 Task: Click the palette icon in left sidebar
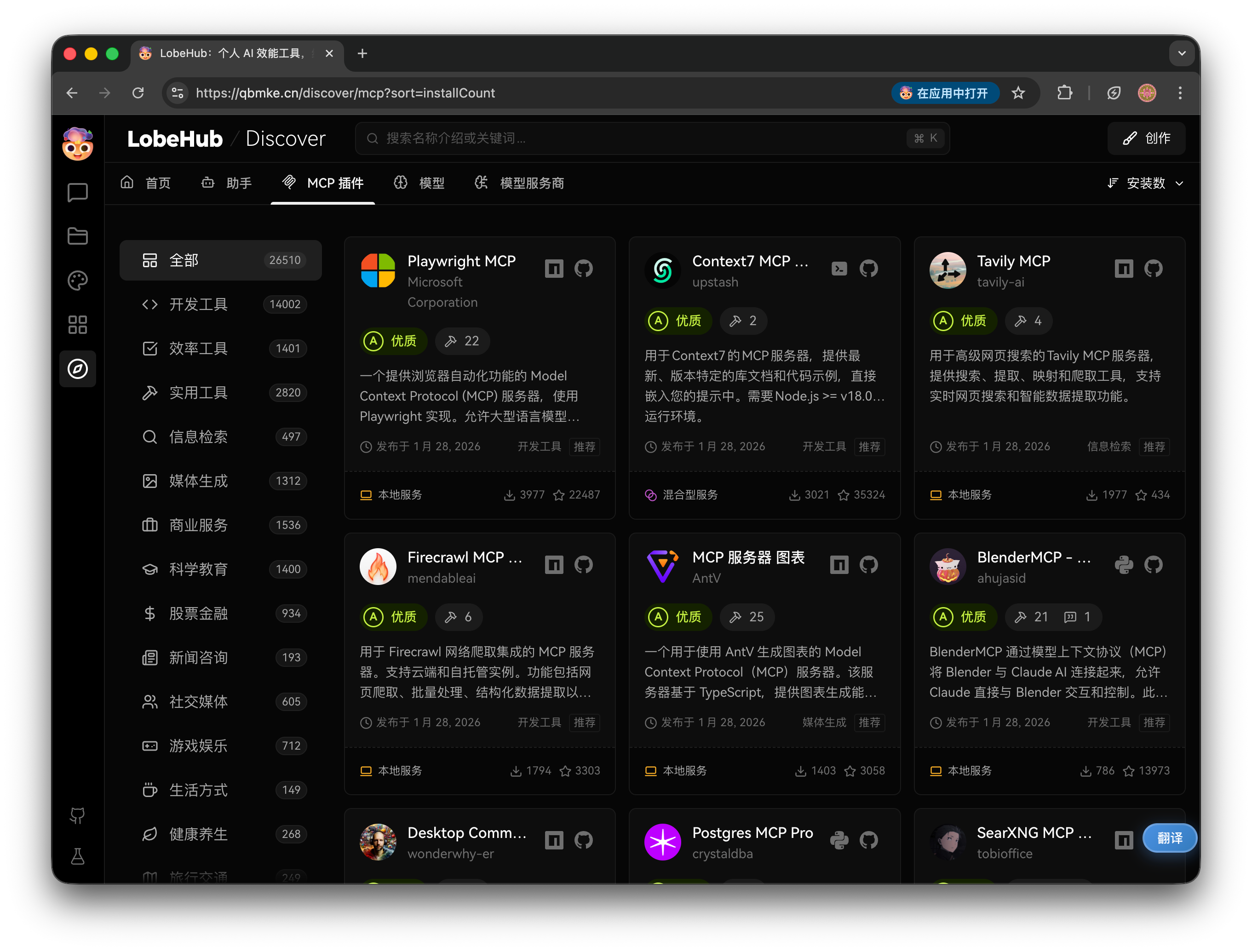(78, 281)
